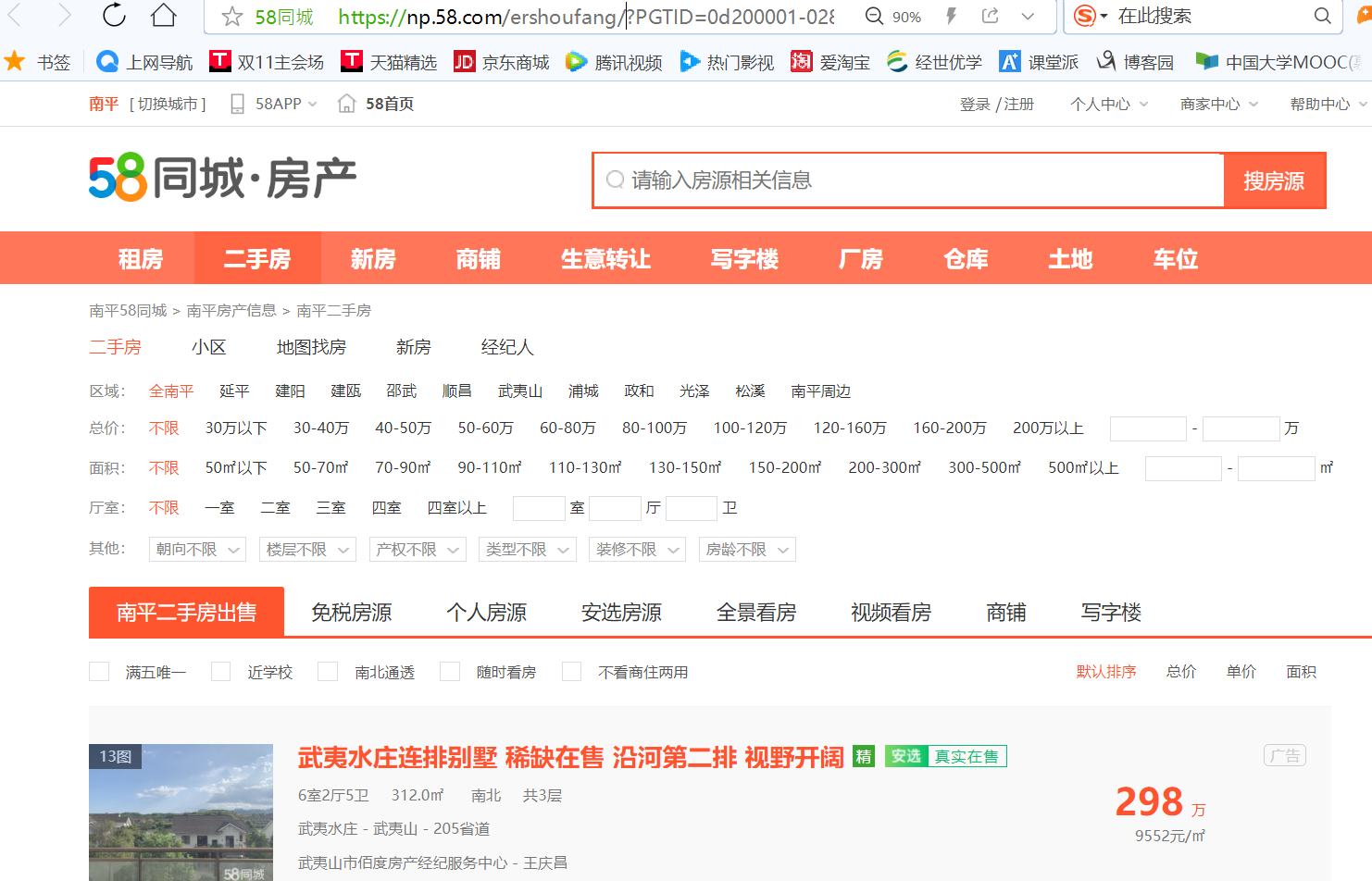Expand the 商家中心 menu
This screenshot has width=1372, height=881.
coord(1219,105)
